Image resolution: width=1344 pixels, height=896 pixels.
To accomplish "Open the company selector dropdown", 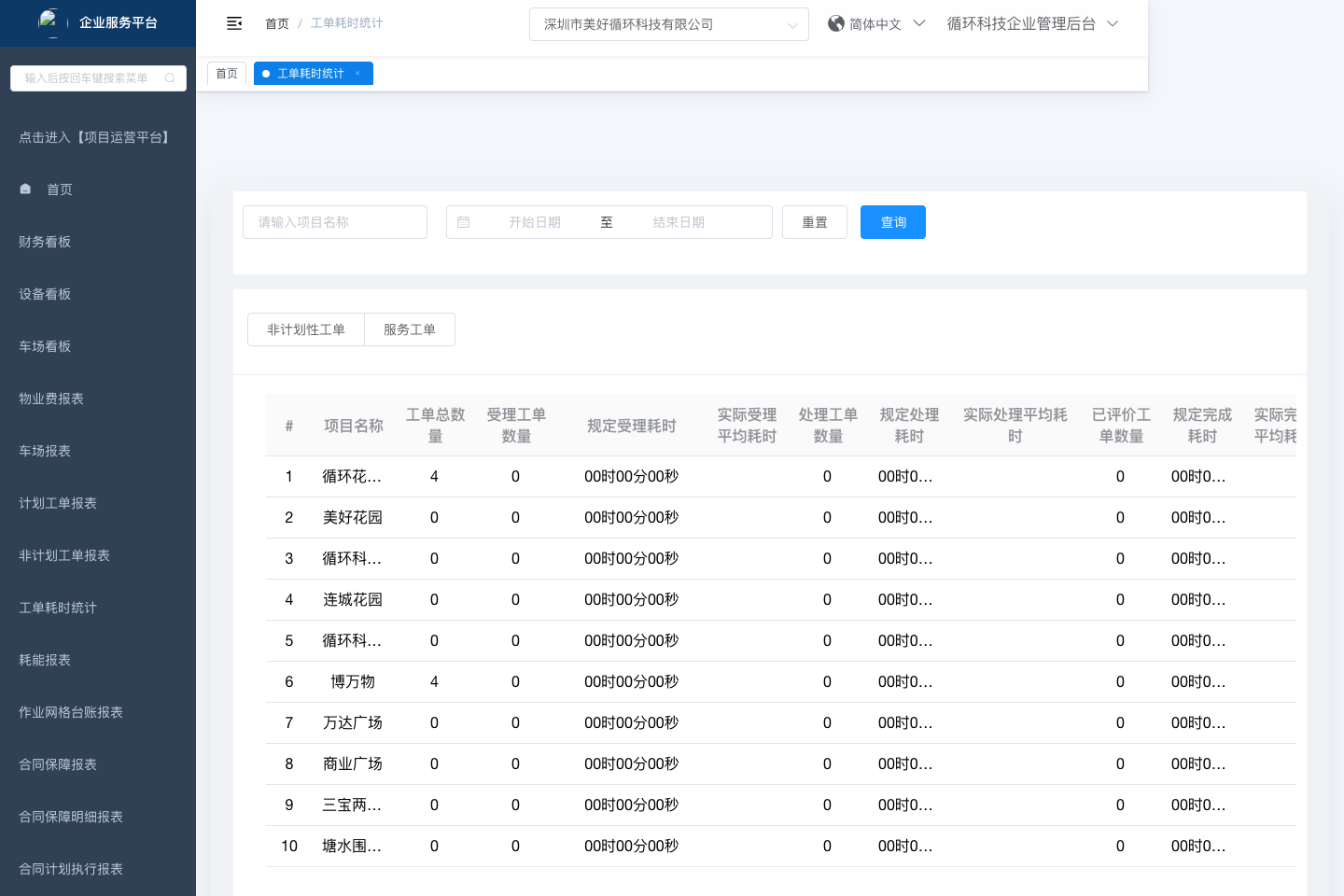I will click(x=668, y=24).
